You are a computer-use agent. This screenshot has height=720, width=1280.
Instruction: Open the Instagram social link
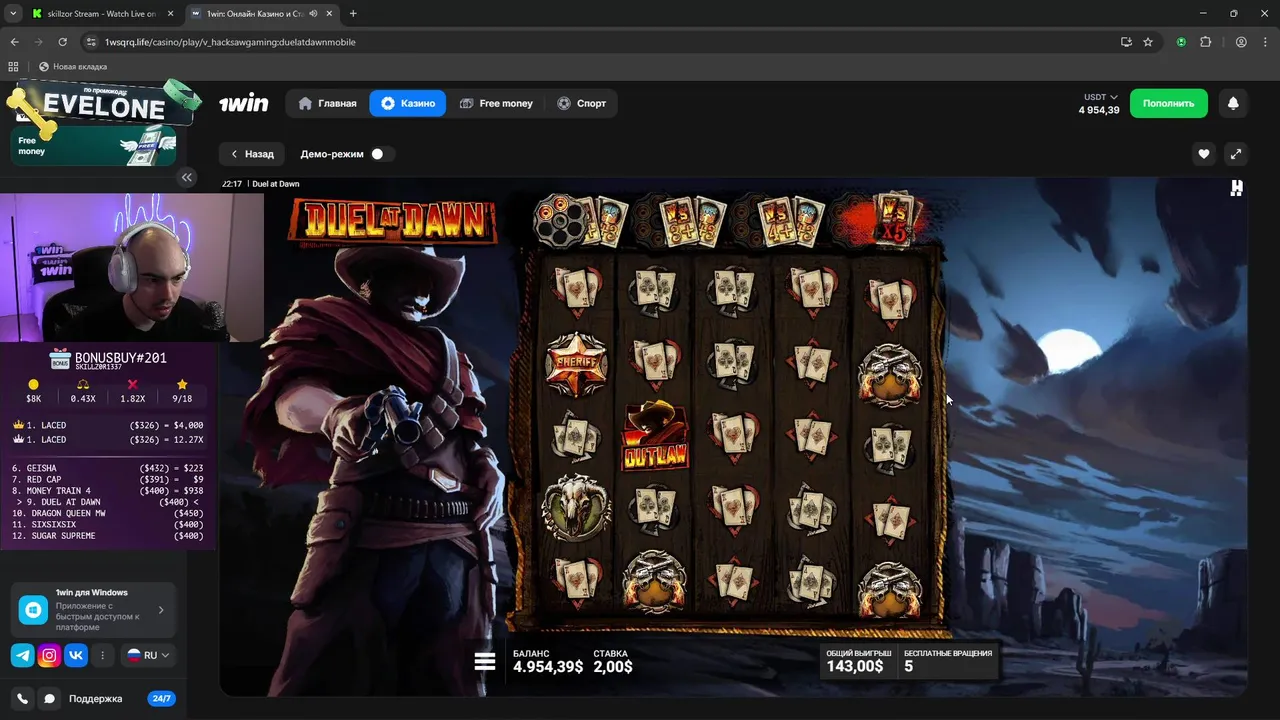[x=49, y=656]
